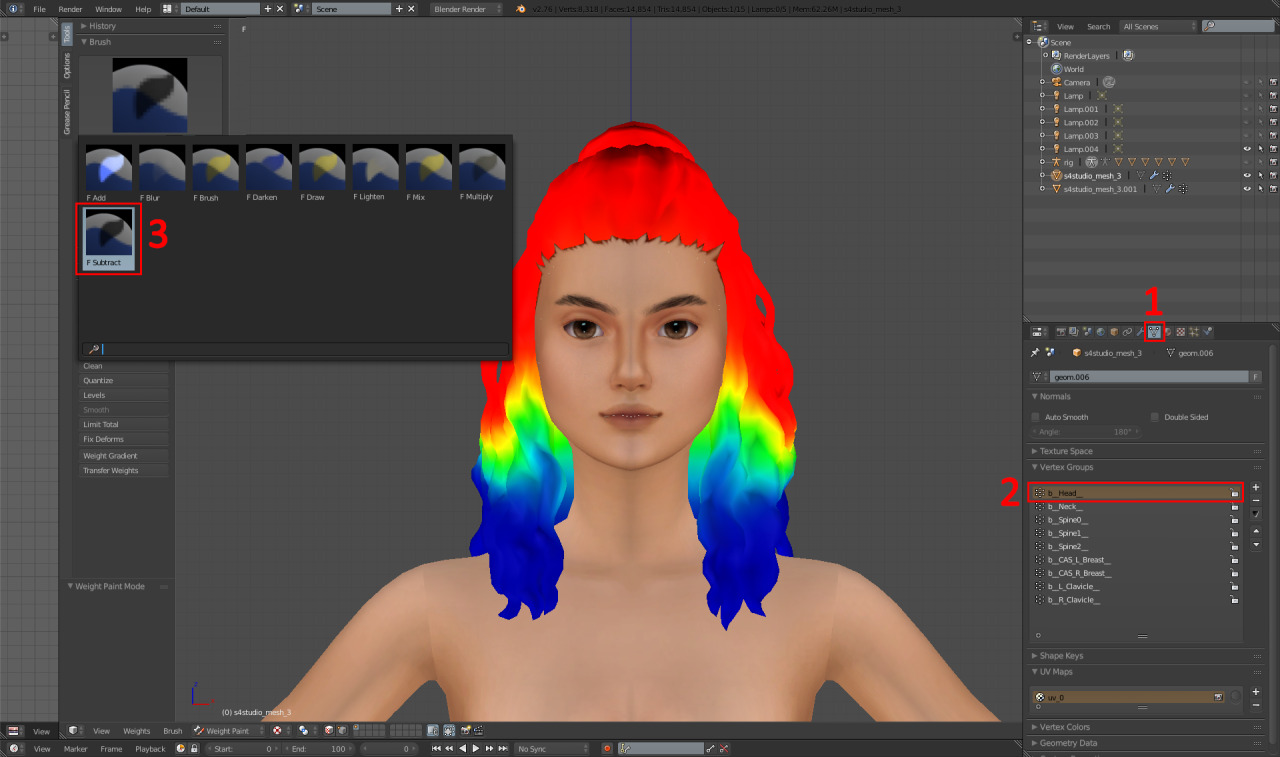Open the Help menu
The width and height of the screenshot is (1280, 757).
click(143, 8)
